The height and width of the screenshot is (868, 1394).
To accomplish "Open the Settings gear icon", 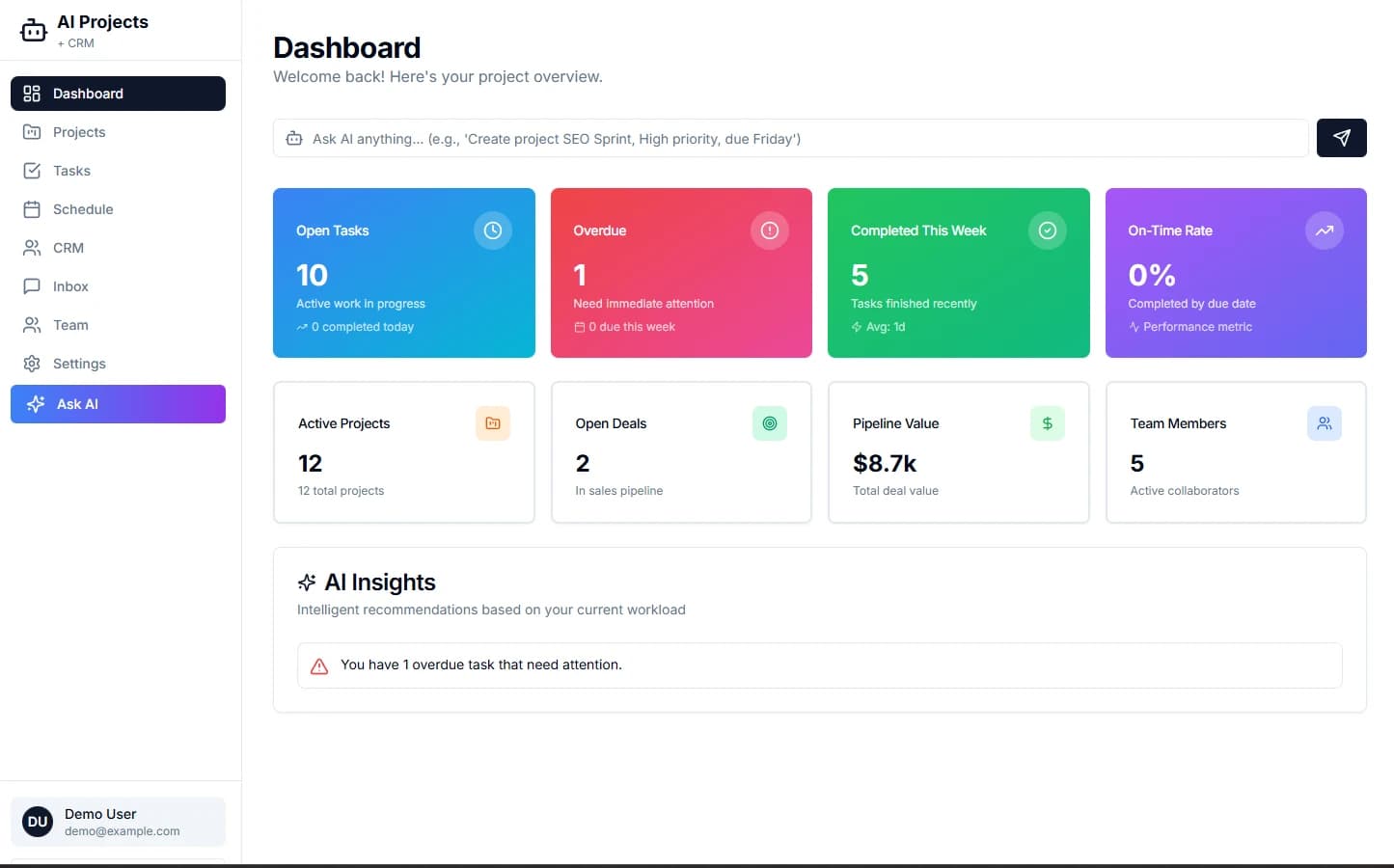I will coord(31,364).
